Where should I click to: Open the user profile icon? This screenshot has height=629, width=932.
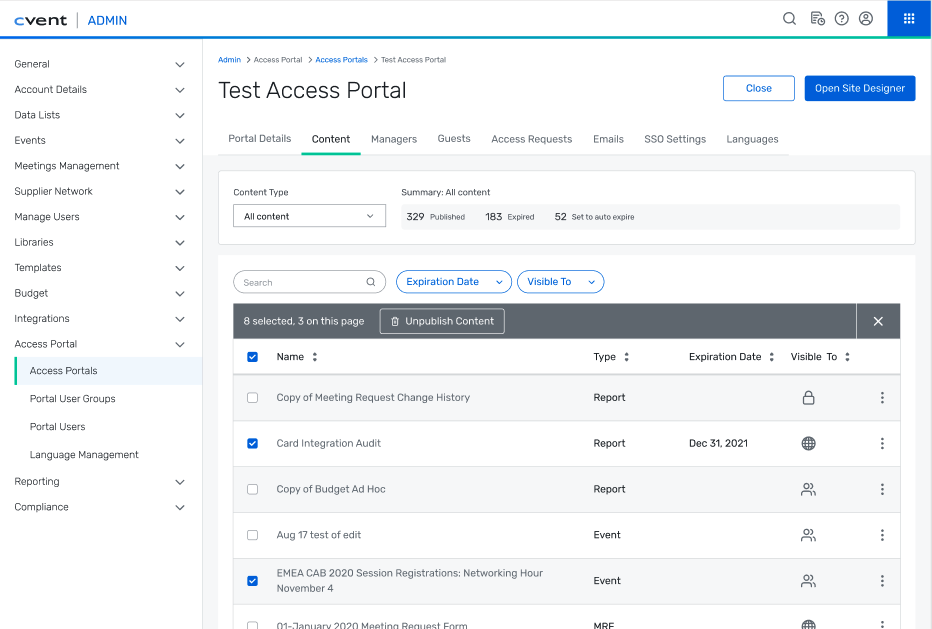click(866, 19)
